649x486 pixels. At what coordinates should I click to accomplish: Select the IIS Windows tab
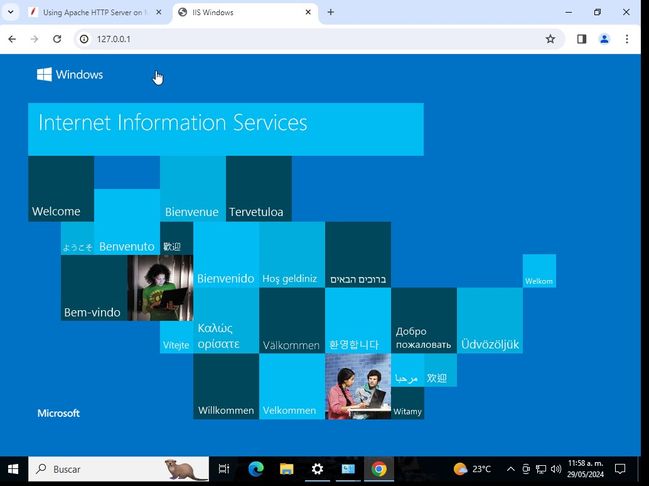point(245,12)
